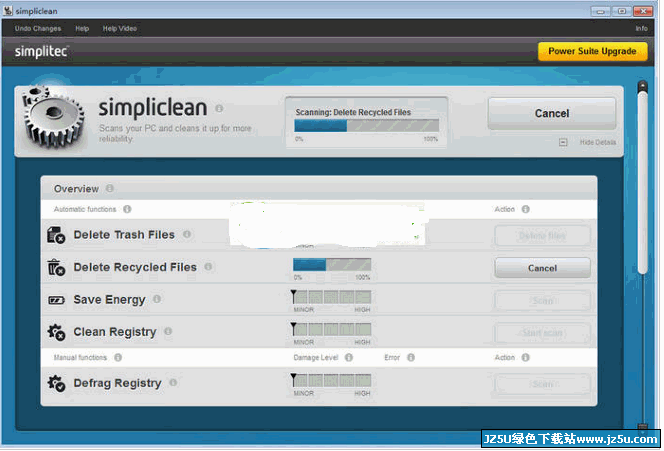This screenshot has height=451, width=664.
Task: Click the main scanning progress bar
Action: click(x=367, y=125)
